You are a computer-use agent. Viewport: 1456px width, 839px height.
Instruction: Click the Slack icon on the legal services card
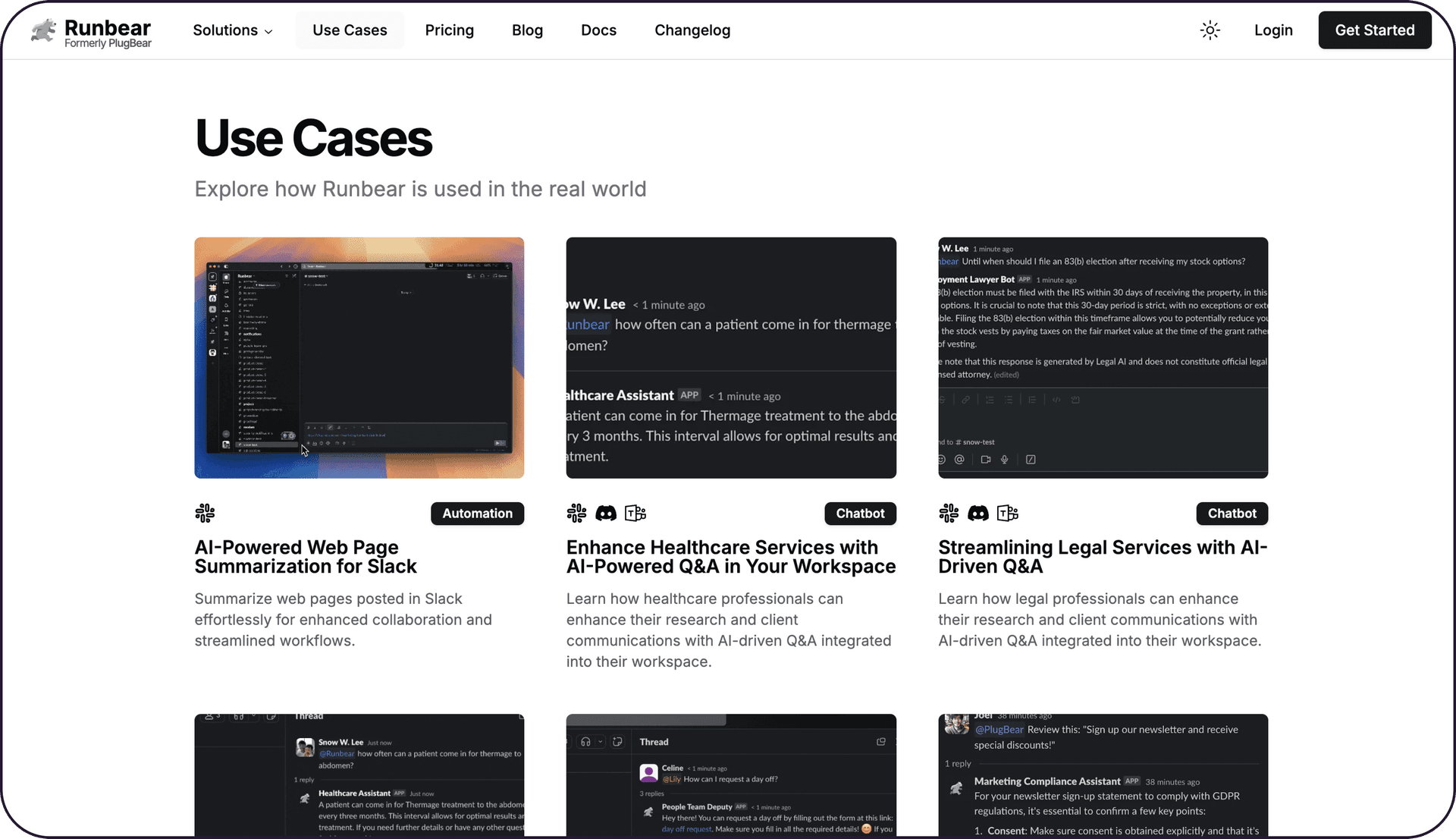[x=949, y=514]
